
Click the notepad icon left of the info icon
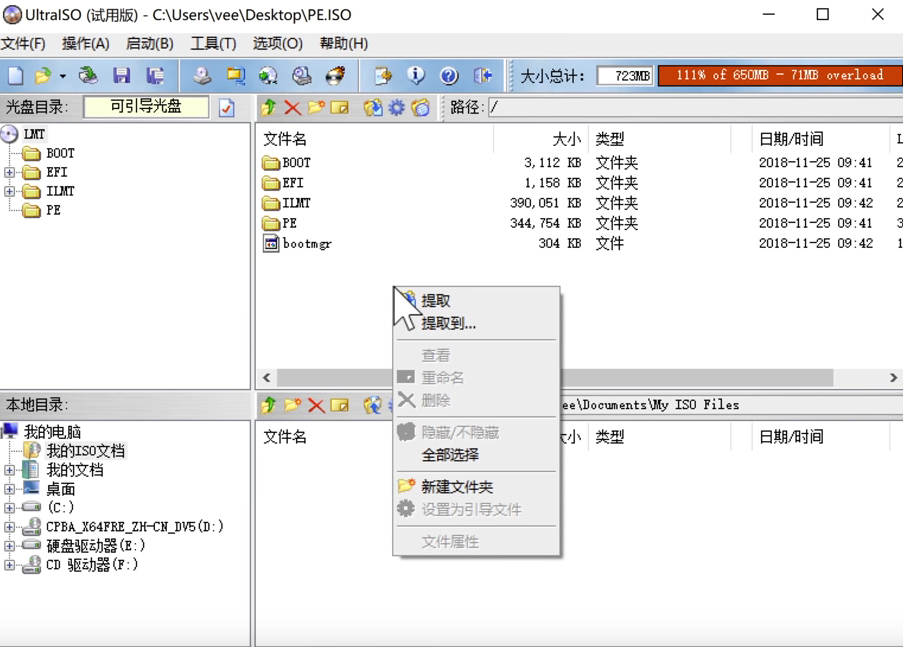point(382,75)
